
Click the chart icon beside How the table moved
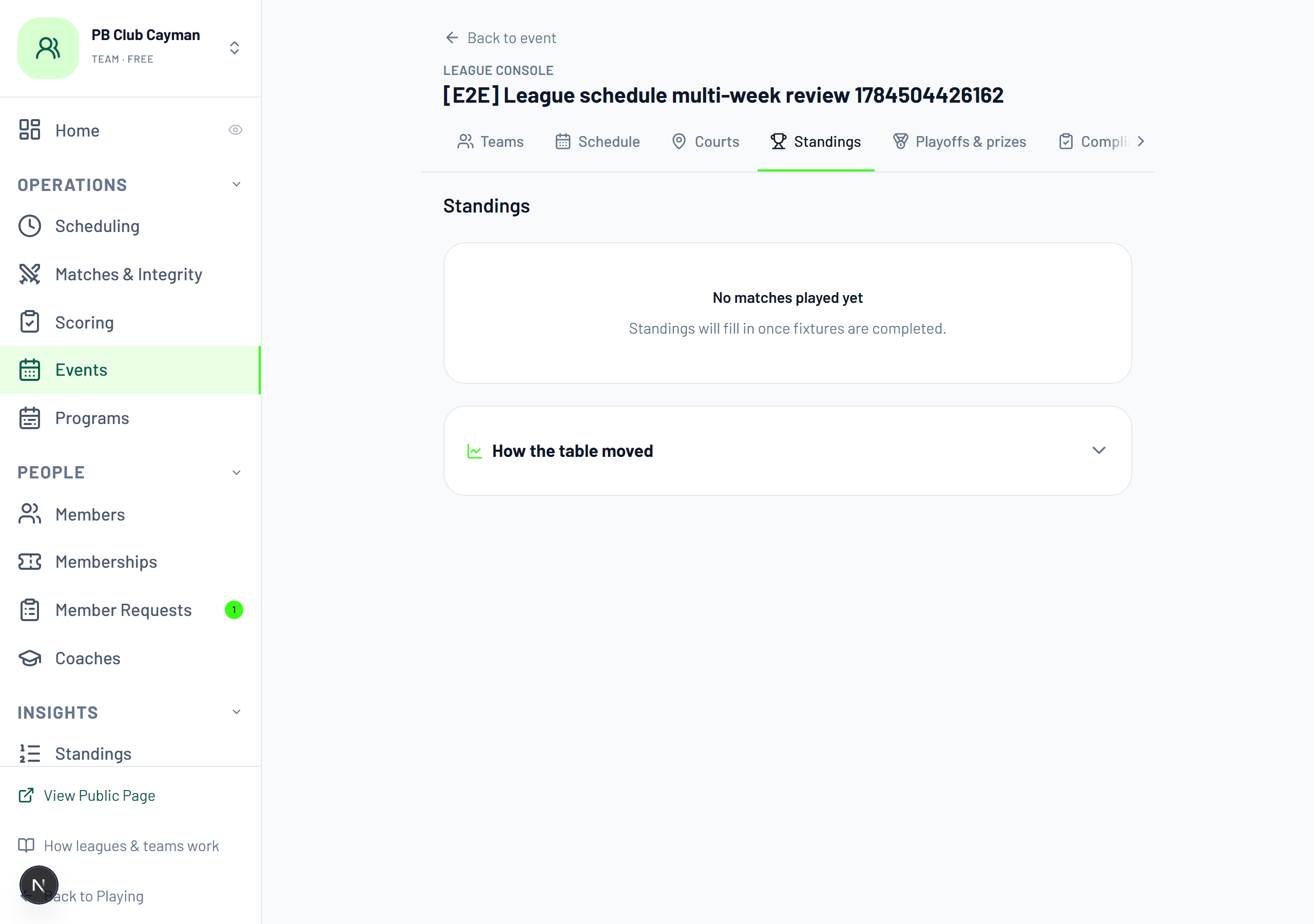[x=474, y=451]
